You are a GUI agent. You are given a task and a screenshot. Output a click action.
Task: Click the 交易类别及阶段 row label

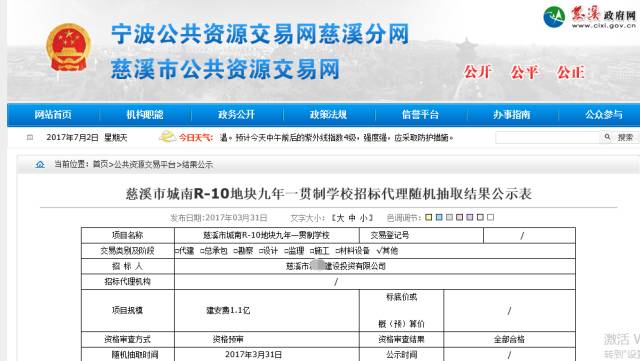(x=128, y=251)
